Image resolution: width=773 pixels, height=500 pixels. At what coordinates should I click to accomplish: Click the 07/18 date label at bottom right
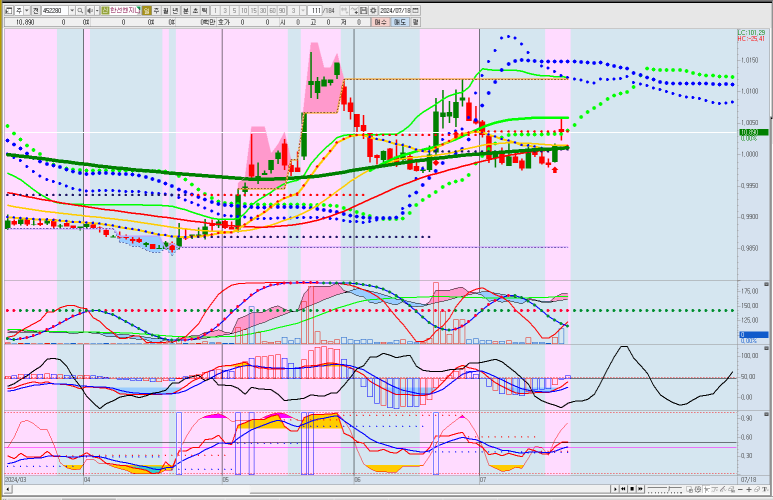tap(748, 479)
